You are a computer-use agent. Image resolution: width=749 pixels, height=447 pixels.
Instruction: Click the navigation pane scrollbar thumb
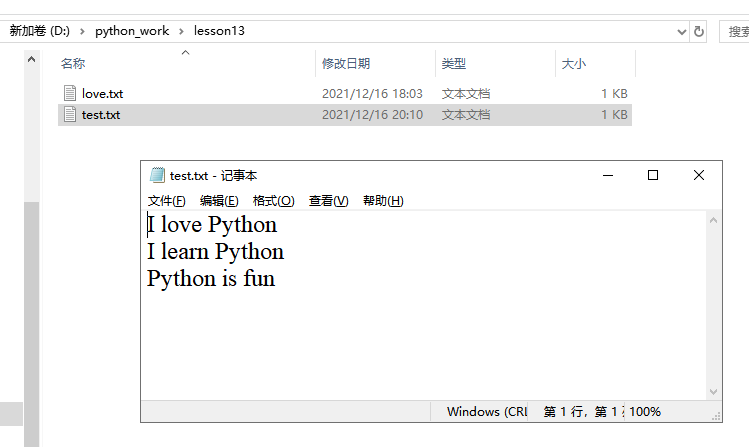pyautogui.click(x=32, y=325)
